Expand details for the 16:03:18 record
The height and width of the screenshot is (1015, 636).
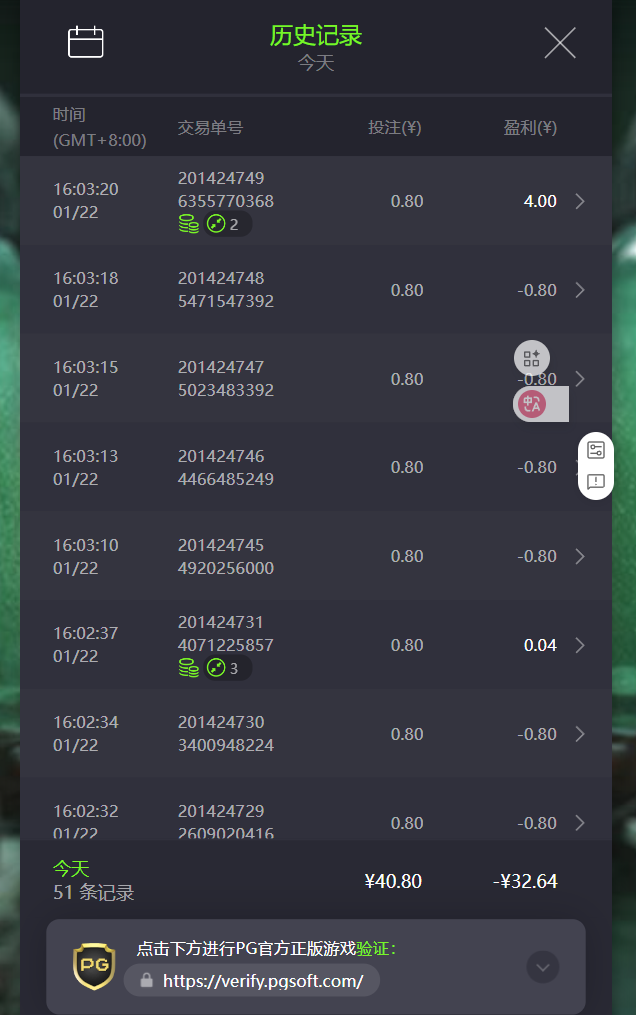coord(580,290)
